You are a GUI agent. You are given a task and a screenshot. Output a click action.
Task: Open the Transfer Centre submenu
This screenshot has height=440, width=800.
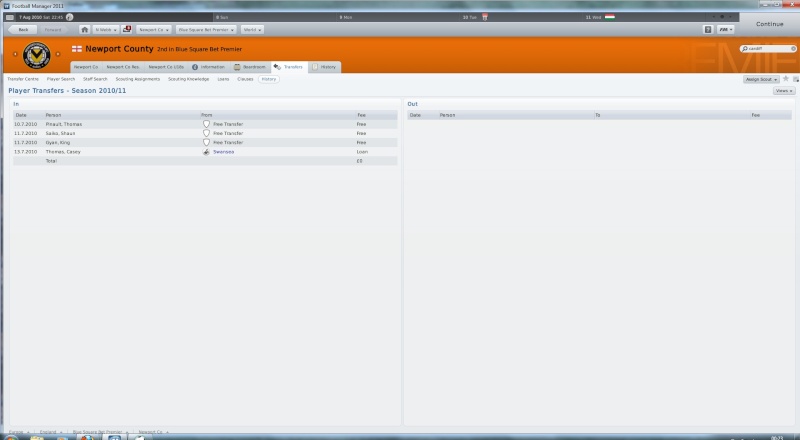[23, 79]
